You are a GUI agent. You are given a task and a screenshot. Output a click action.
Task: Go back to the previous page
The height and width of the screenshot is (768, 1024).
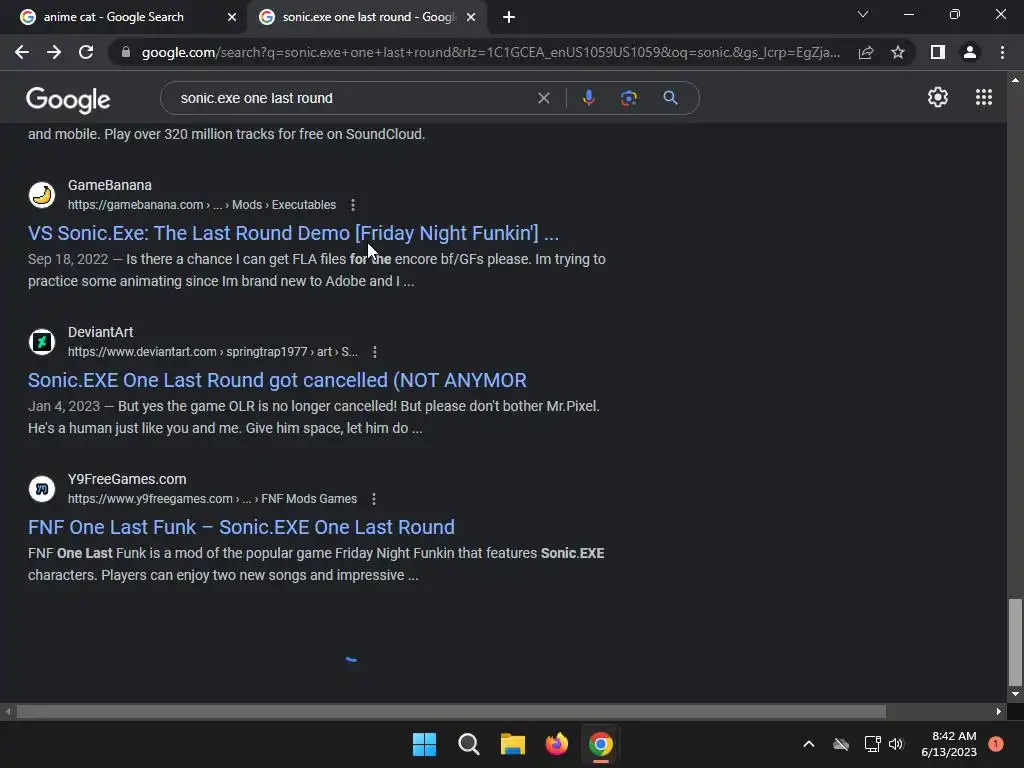click(22, 52)
